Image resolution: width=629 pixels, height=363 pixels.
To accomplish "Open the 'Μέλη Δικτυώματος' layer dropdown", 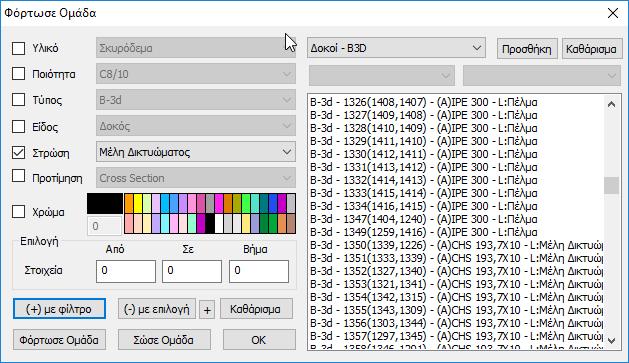I will tap(196, 152).
